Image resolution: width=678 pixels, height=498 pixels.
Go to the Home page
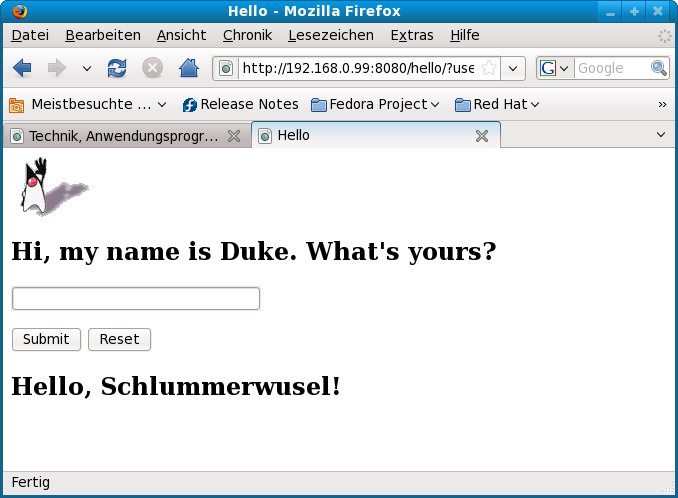pos(188,68)
